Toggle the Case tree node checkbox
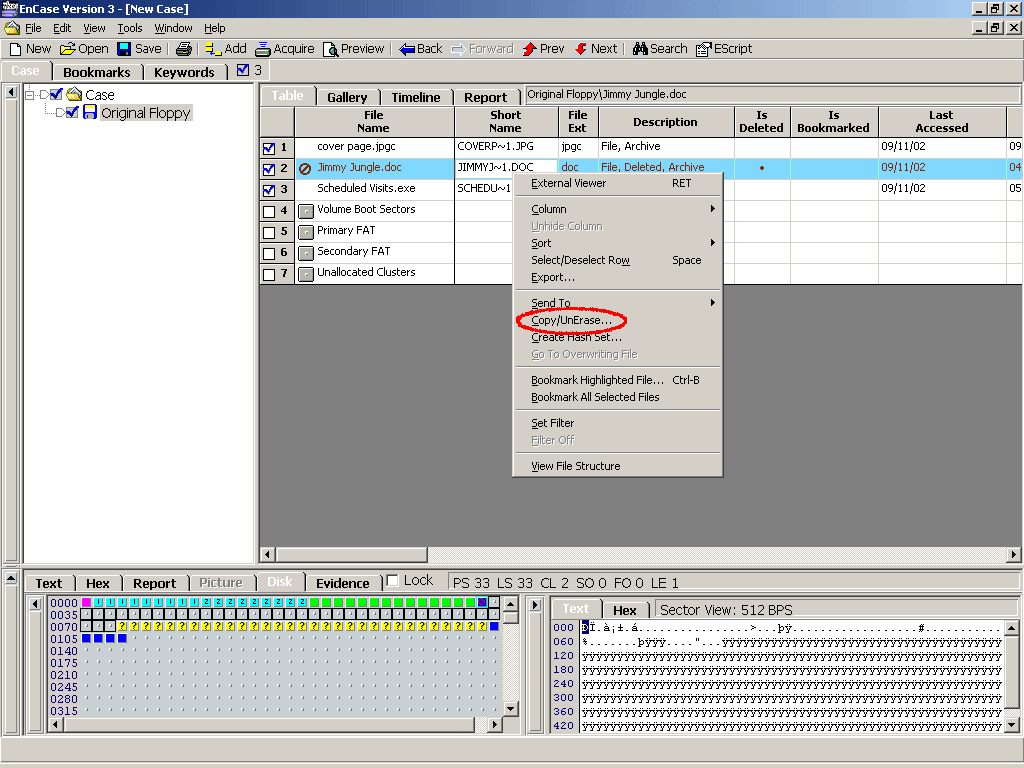 tap(56, 95)
